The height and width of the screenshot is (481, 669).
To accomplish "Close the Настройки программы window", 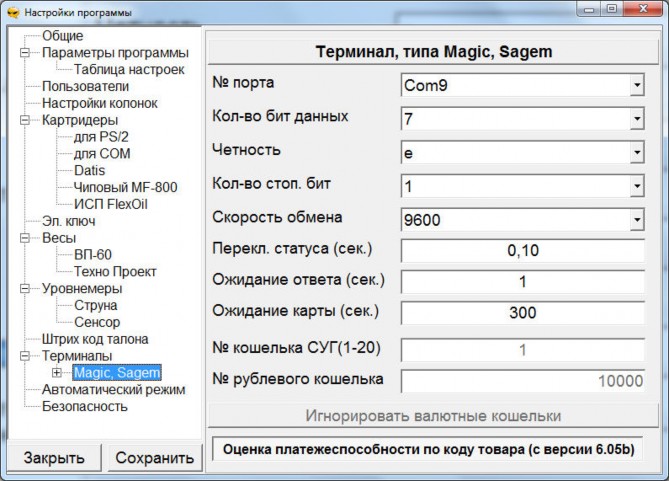I will pos(644,9).
